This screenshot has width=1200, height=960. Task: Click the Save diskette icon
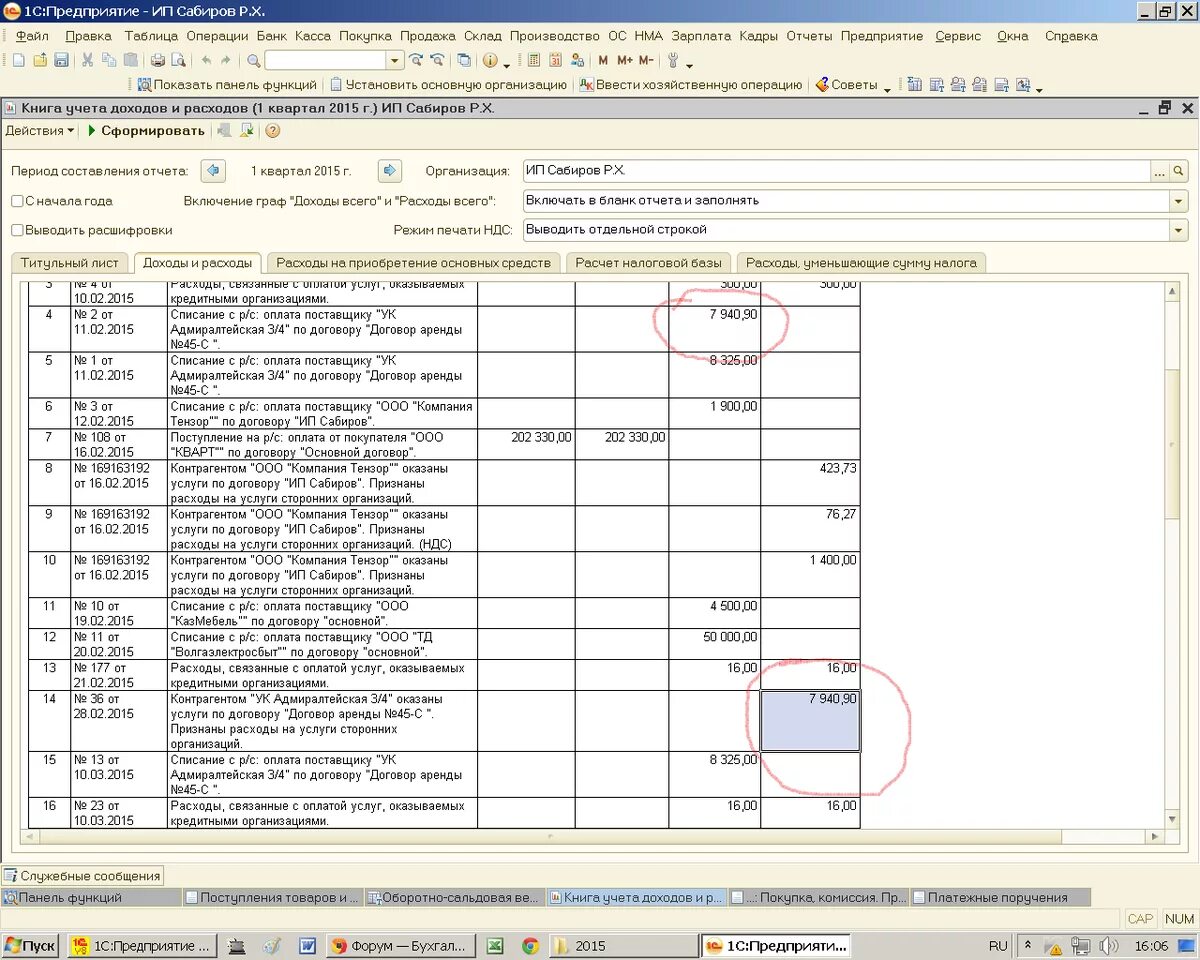coord(61,60)
